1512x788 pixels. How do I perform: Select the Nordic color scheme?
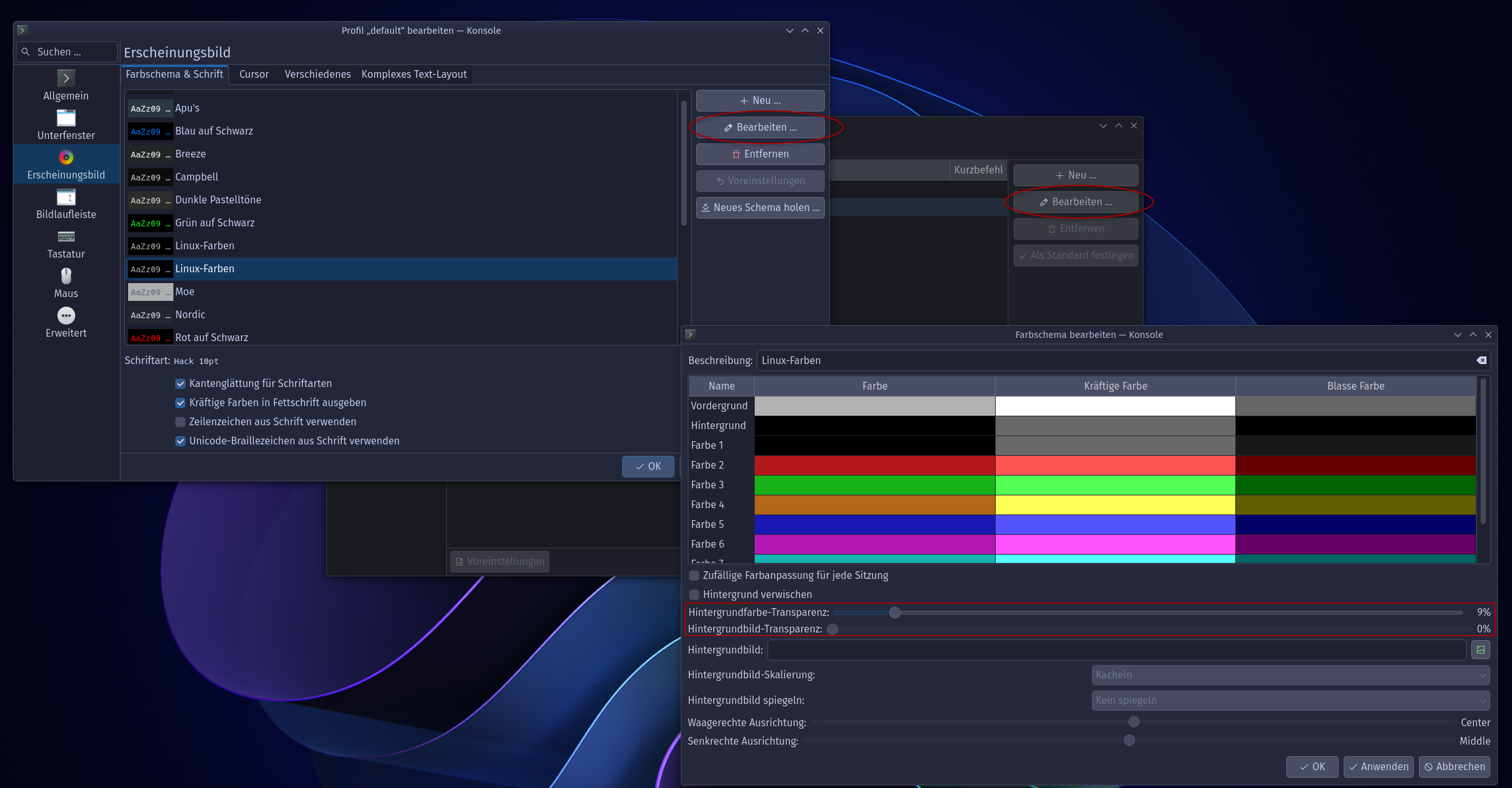[x=402, y=315]
